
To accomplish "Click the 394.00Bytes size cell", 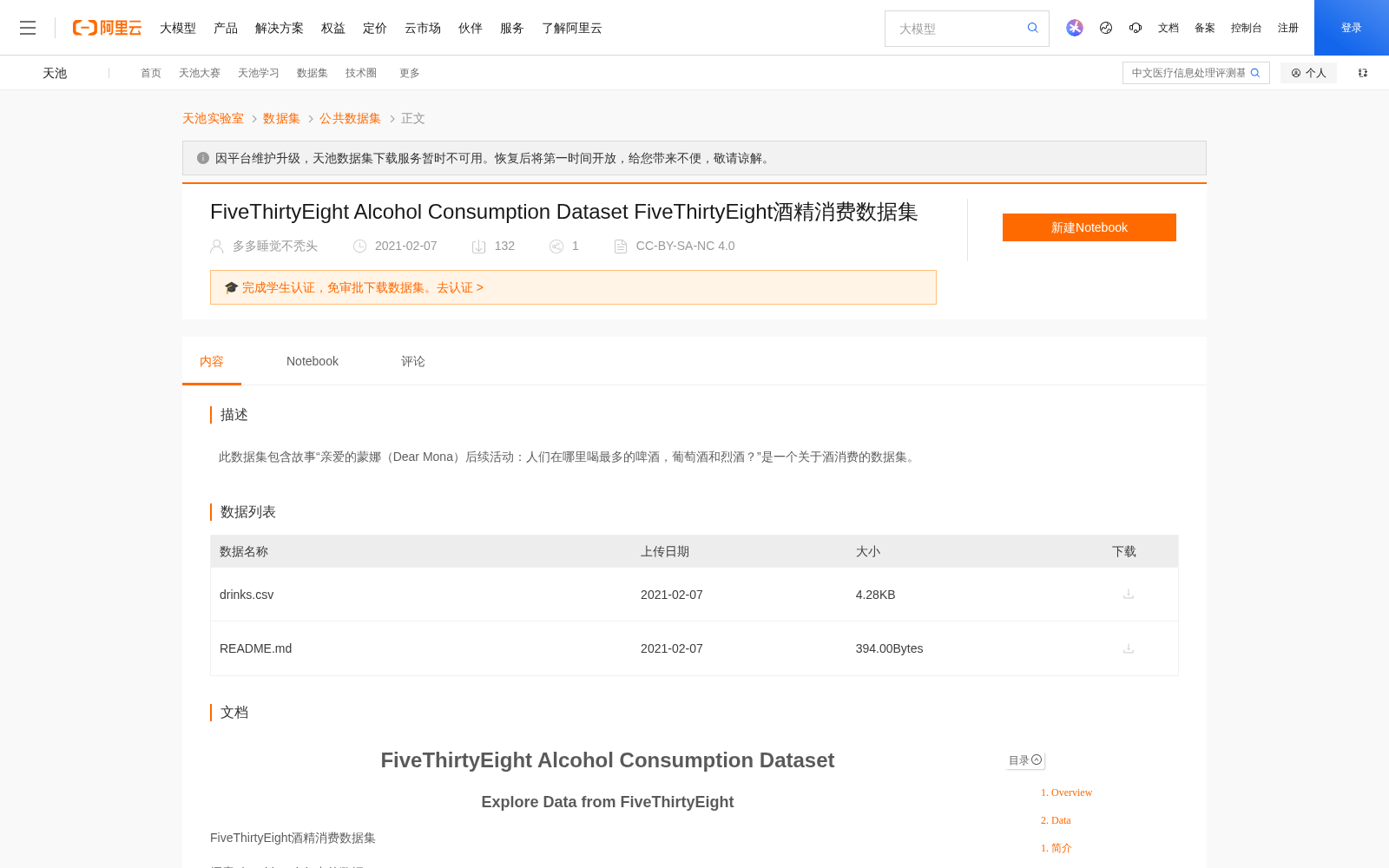I will (x=889, y=648).
